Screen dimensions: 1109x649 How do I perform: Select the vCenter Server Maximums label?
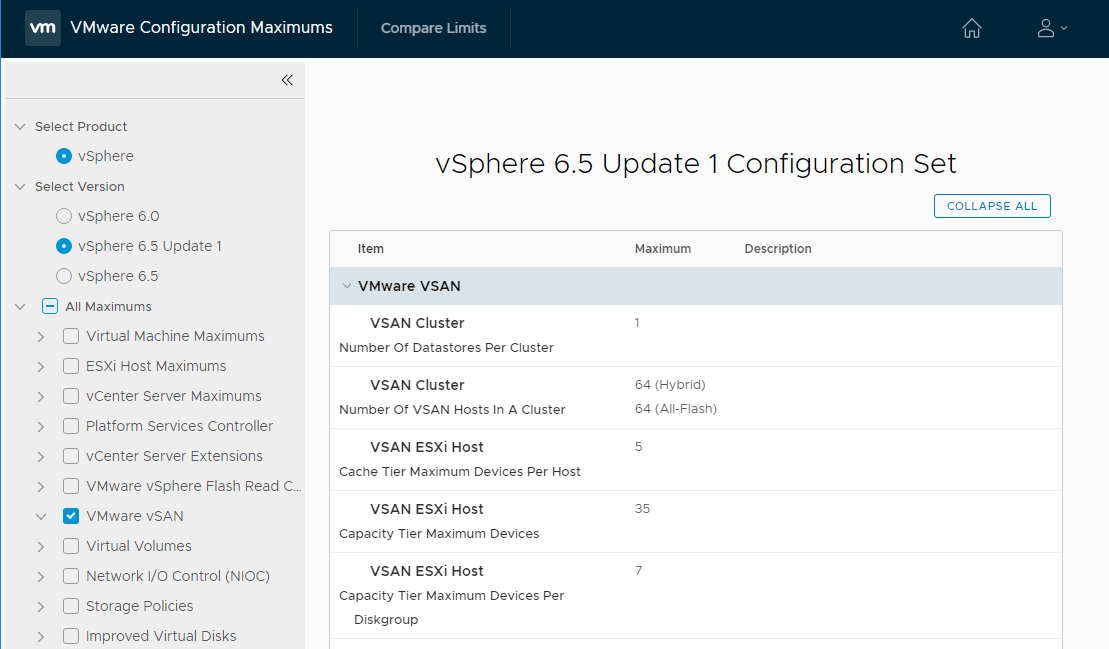pyautogui.click(x=174, y=397)
